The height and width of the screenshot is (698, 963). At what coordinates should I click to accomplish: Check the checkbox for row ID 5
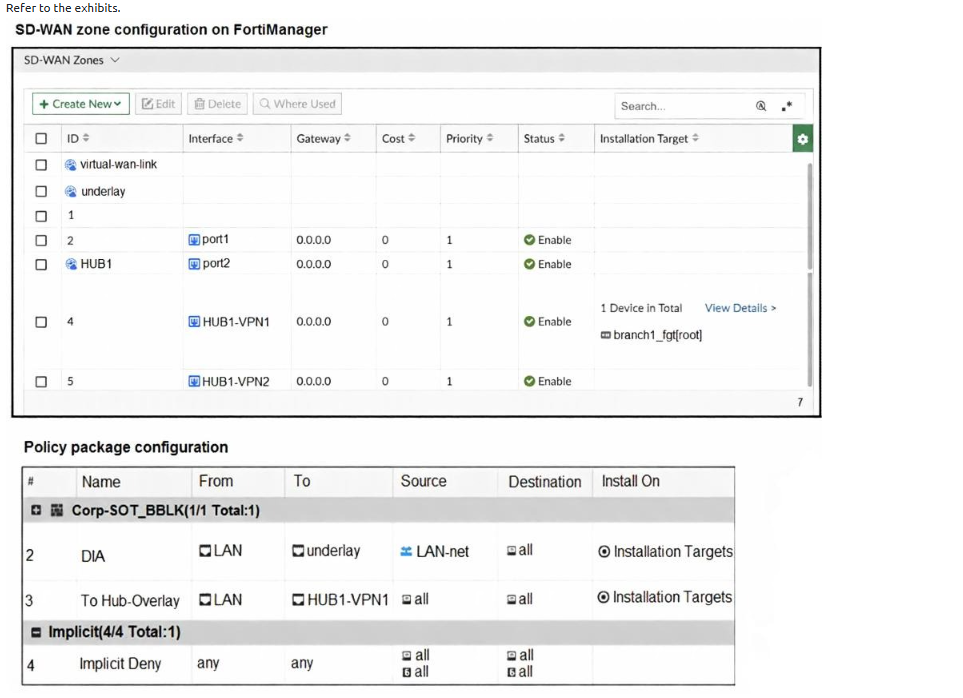[x=41, y=382]
